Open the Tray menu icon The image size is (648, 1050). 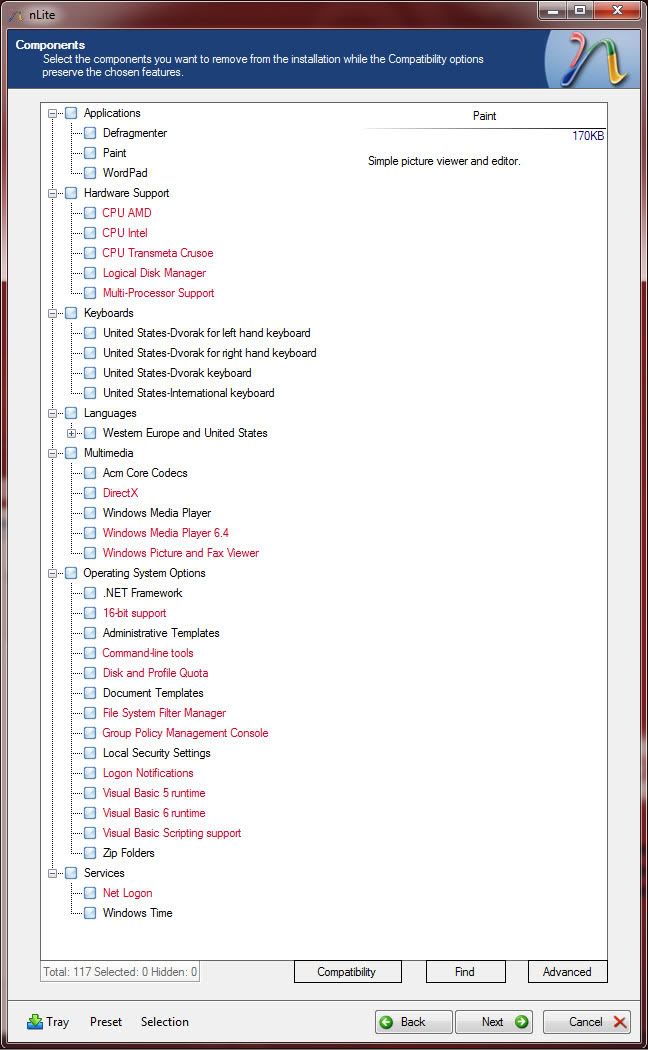[34, 1021]
